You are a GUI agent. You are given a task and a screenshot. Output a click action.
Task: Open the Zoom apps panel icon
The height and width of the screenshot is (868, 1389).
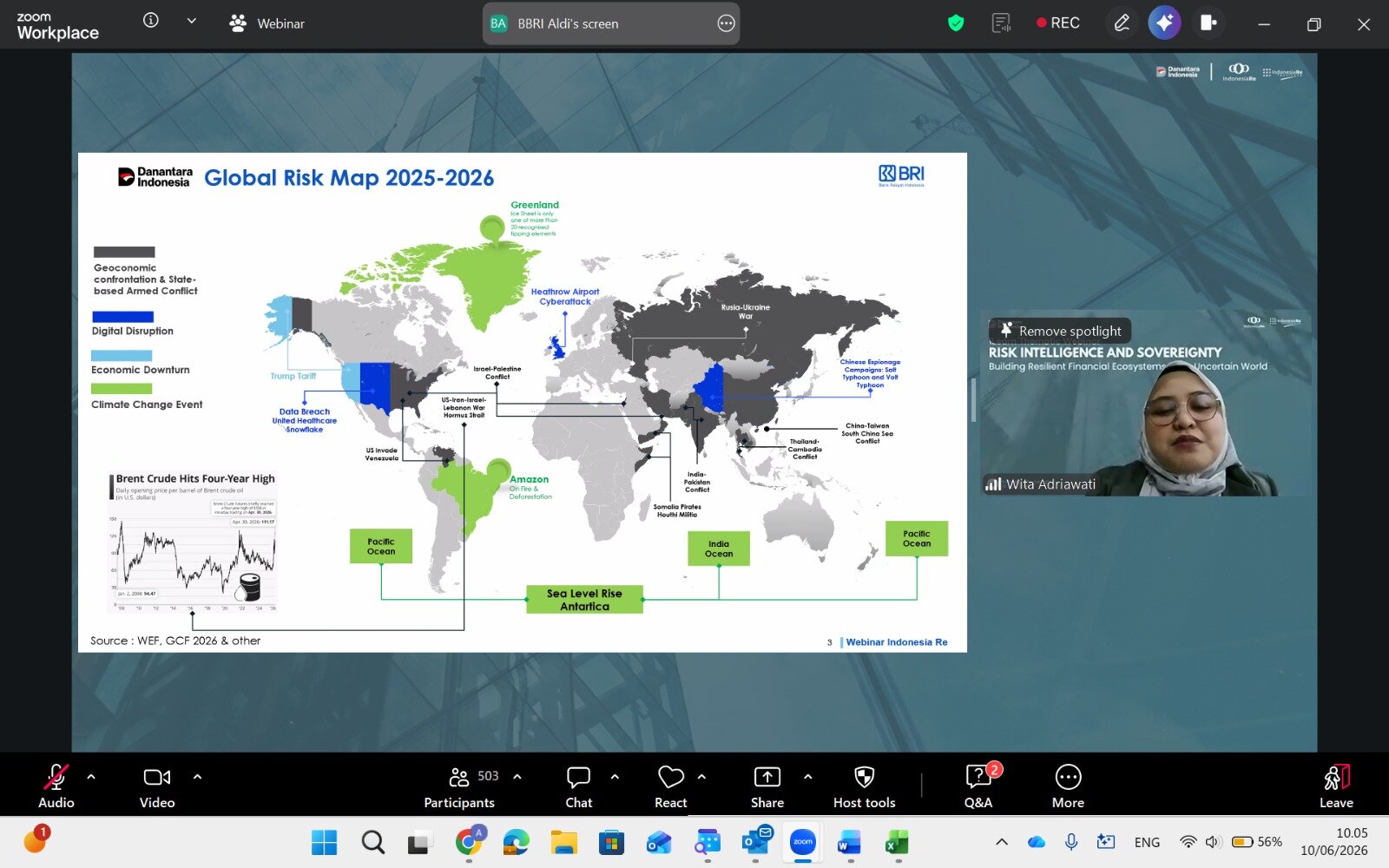[1208, 23]
